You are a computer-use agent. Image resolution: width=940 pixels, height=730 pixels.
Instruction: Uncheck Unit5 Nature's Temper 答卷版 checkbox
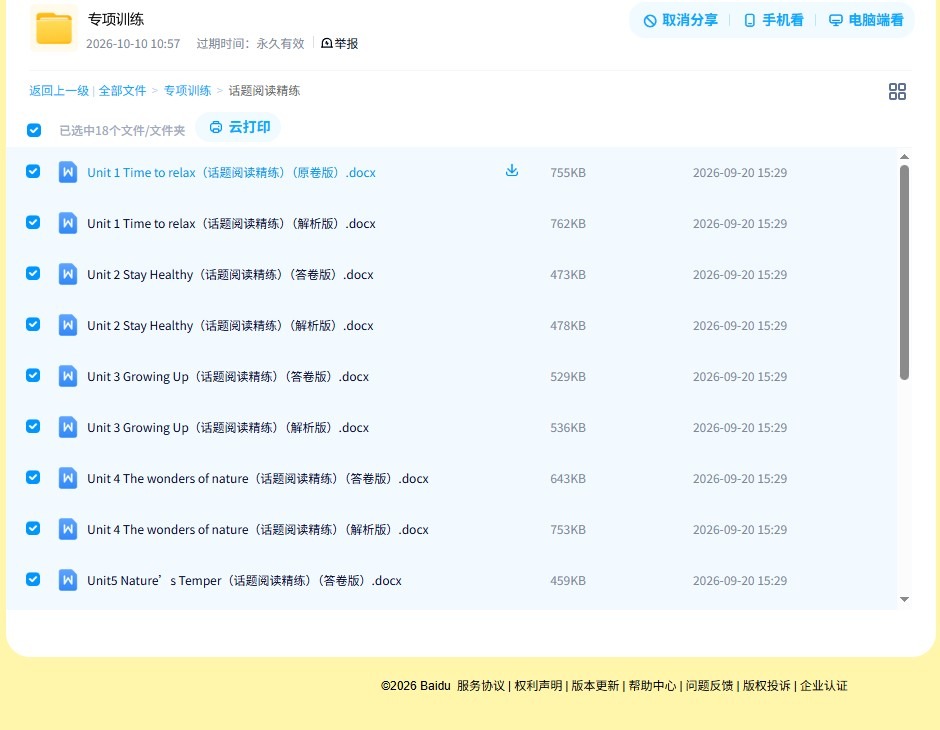[x=33, y=579]
